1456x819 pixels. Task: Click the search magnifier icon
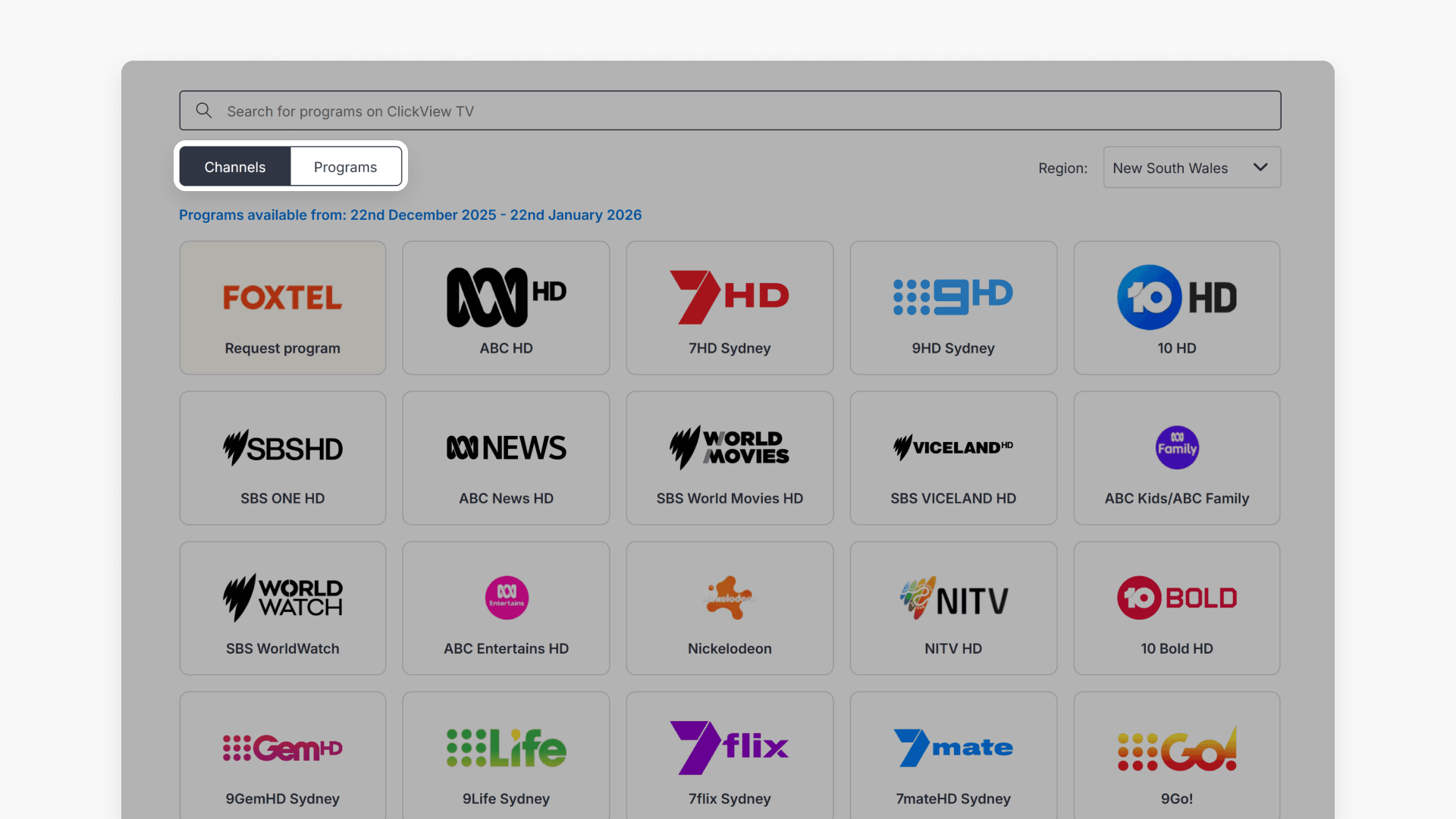click(x=203, y=110)
